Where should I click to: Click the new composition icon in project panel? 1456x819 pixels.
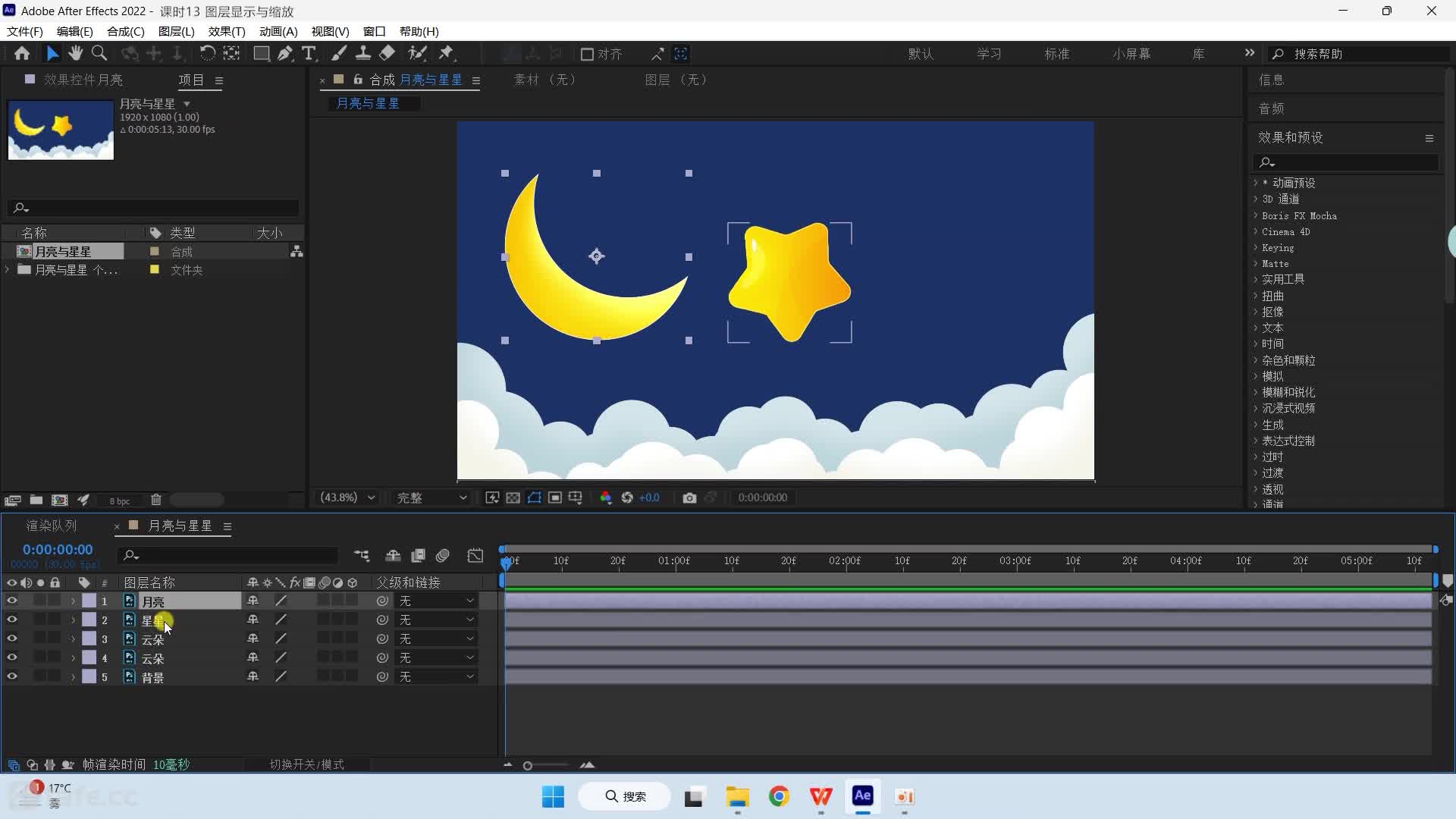click(x=60, y=500)
